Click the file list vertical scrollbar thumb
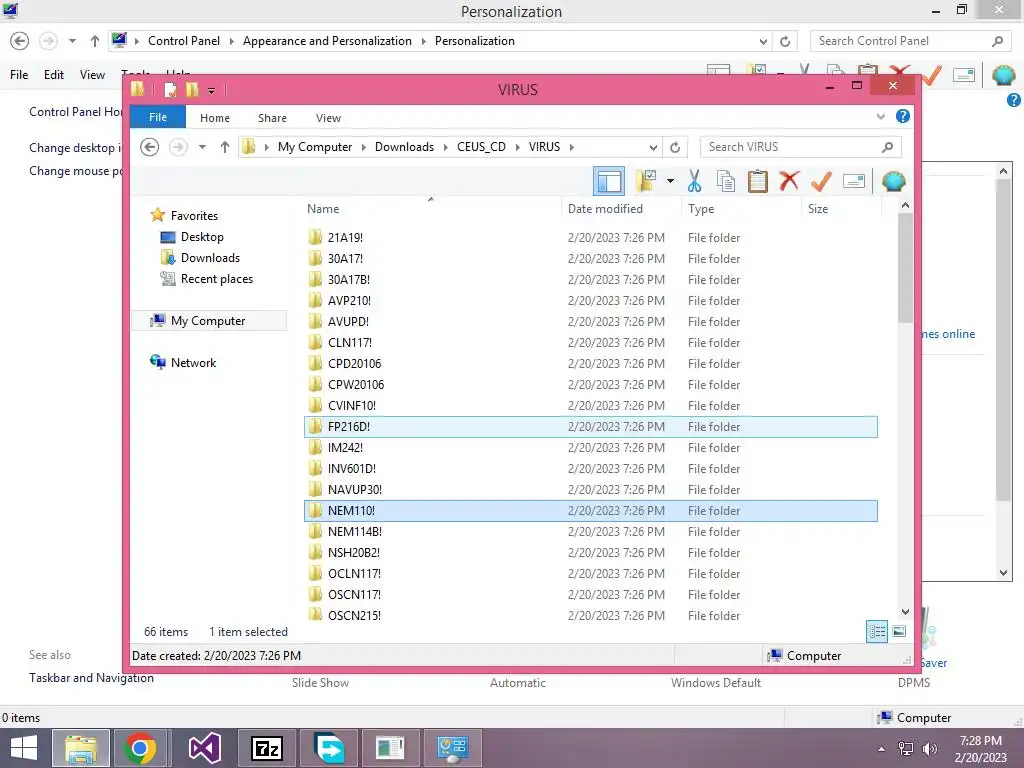 point(905,268)
